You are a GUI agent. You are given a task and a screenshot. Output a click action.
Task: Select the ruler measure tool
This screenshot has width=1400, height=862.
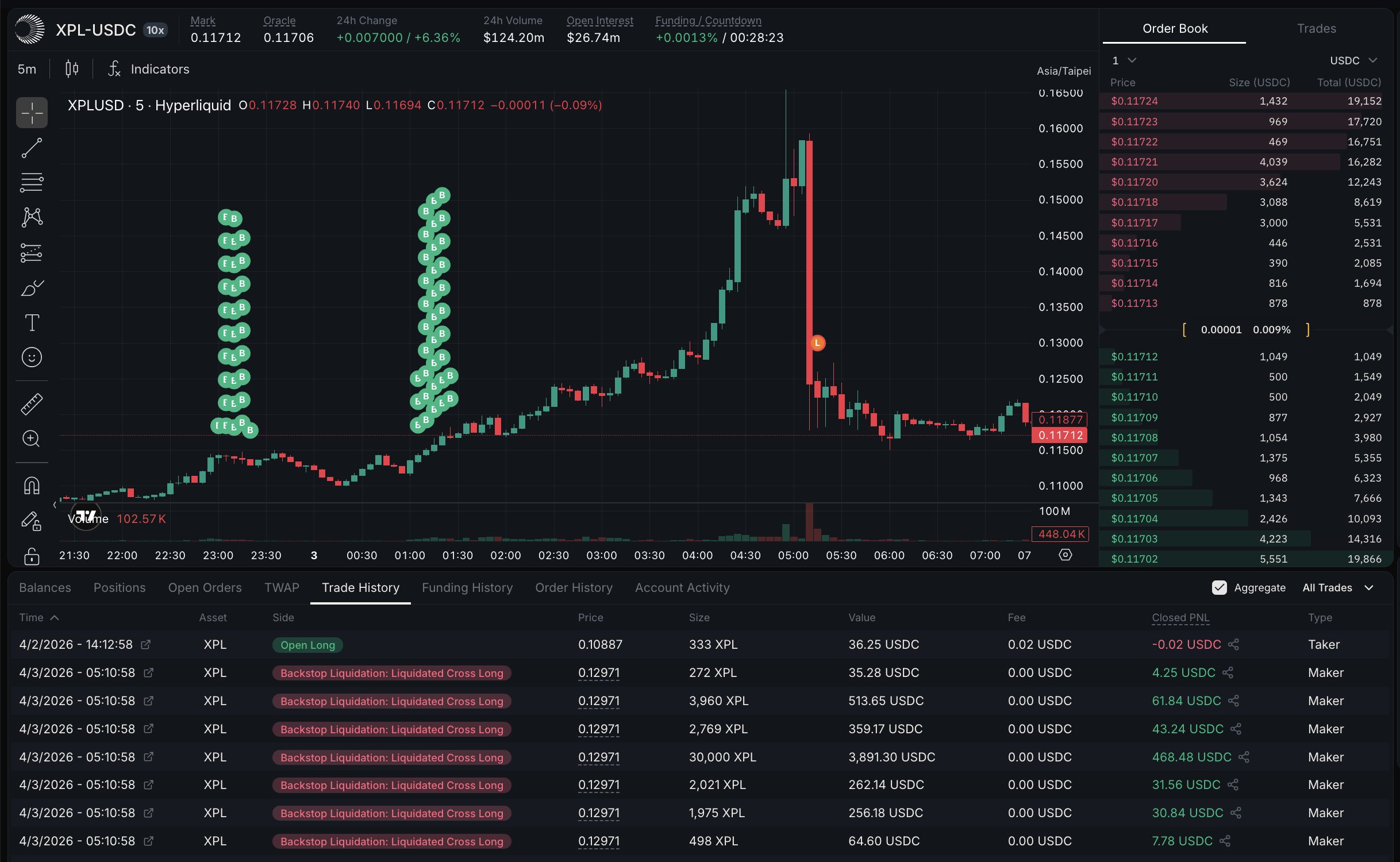pyautogui.click(x=32, y=404)
